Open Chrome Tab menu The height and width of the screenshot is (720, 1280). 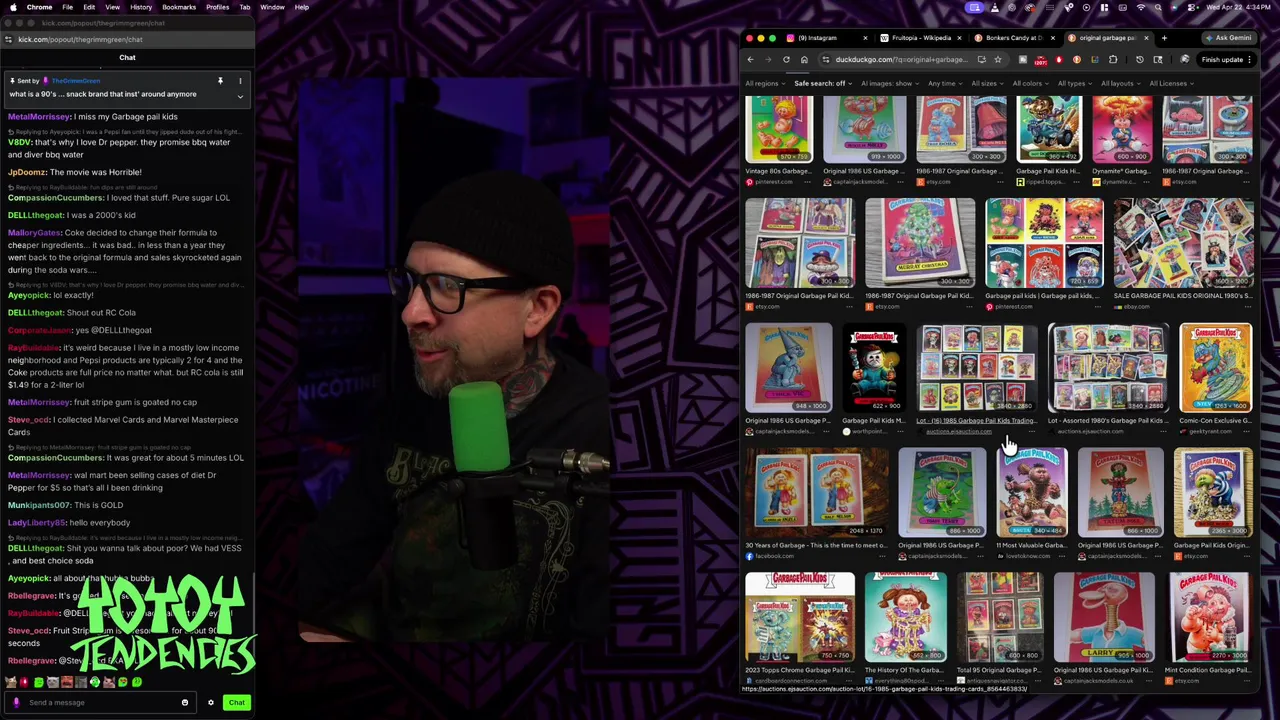click(244, 7)
